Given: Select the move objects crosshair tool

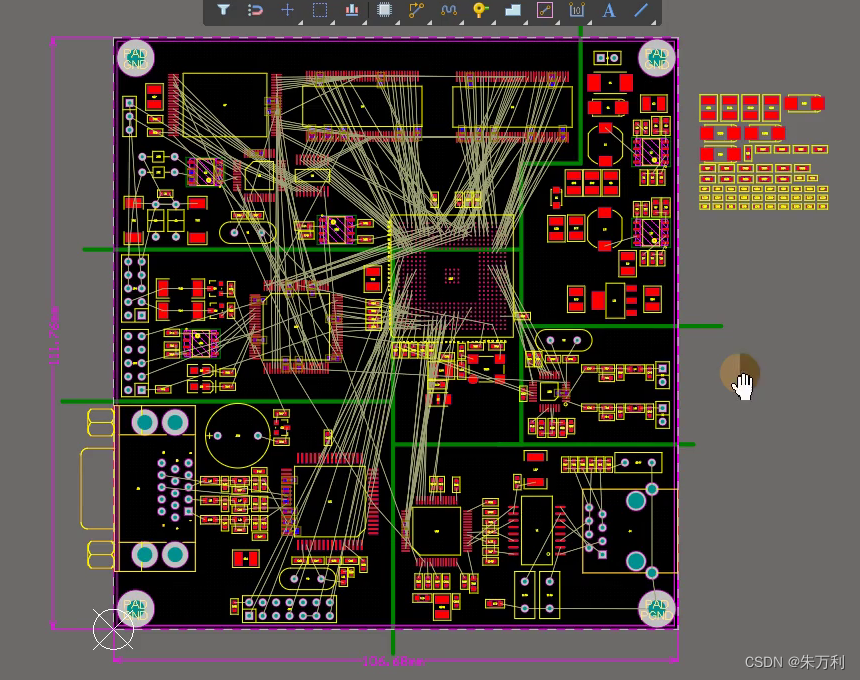Looking at the screenshot, I should [x=287, y=10].
